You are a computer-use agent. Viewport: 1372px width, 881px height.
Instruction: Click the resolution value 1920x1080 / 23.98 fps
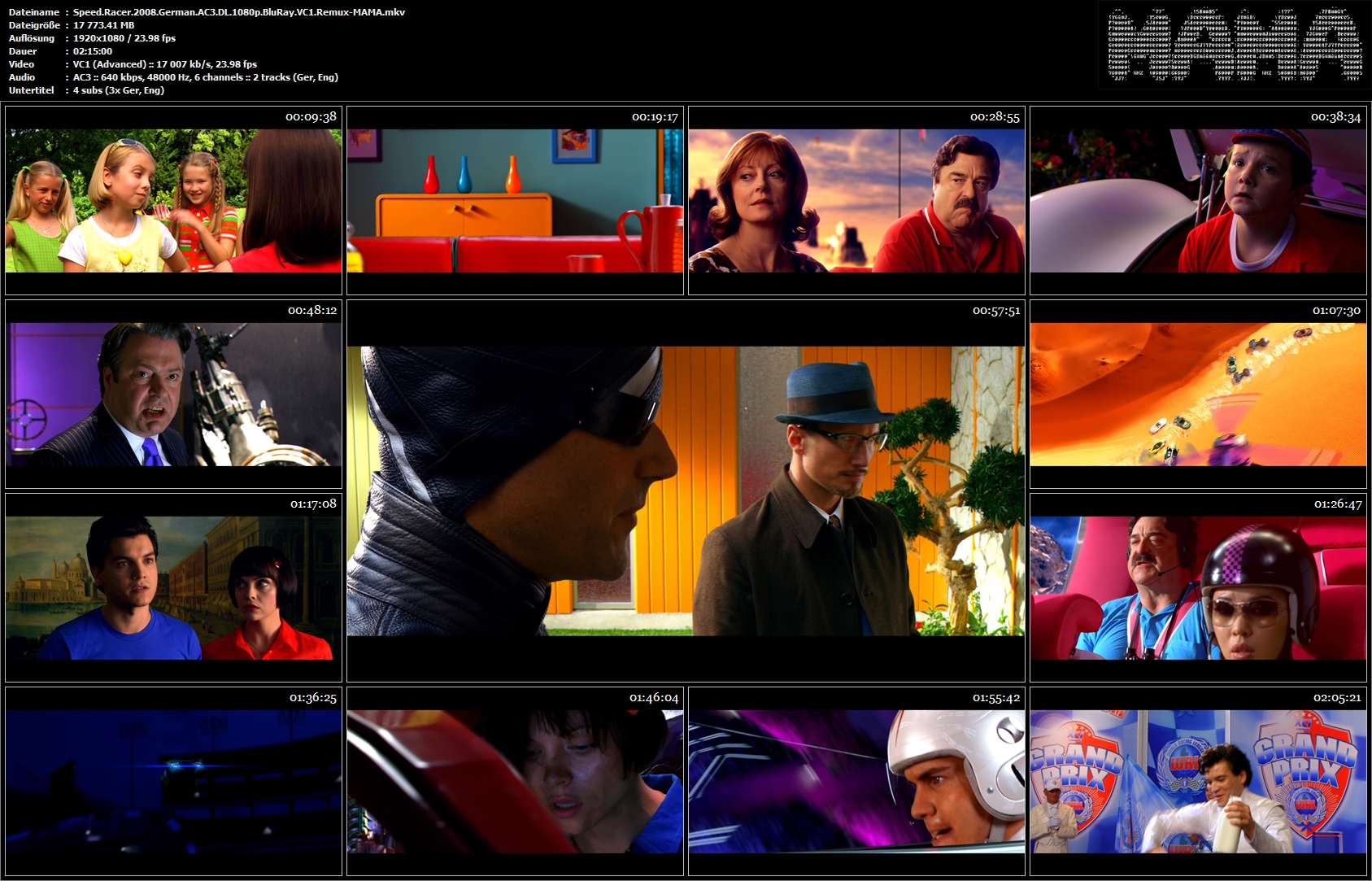(124, 38)
